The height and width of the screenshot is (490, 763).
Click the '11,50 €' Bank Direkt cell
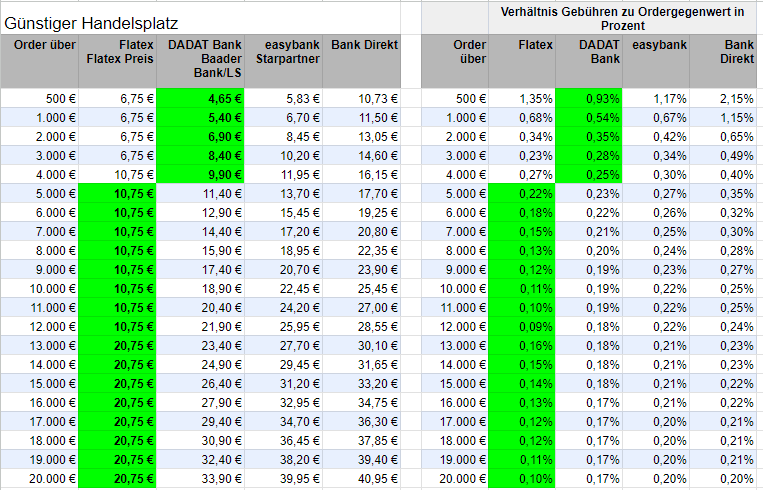(x=362, y=118)
